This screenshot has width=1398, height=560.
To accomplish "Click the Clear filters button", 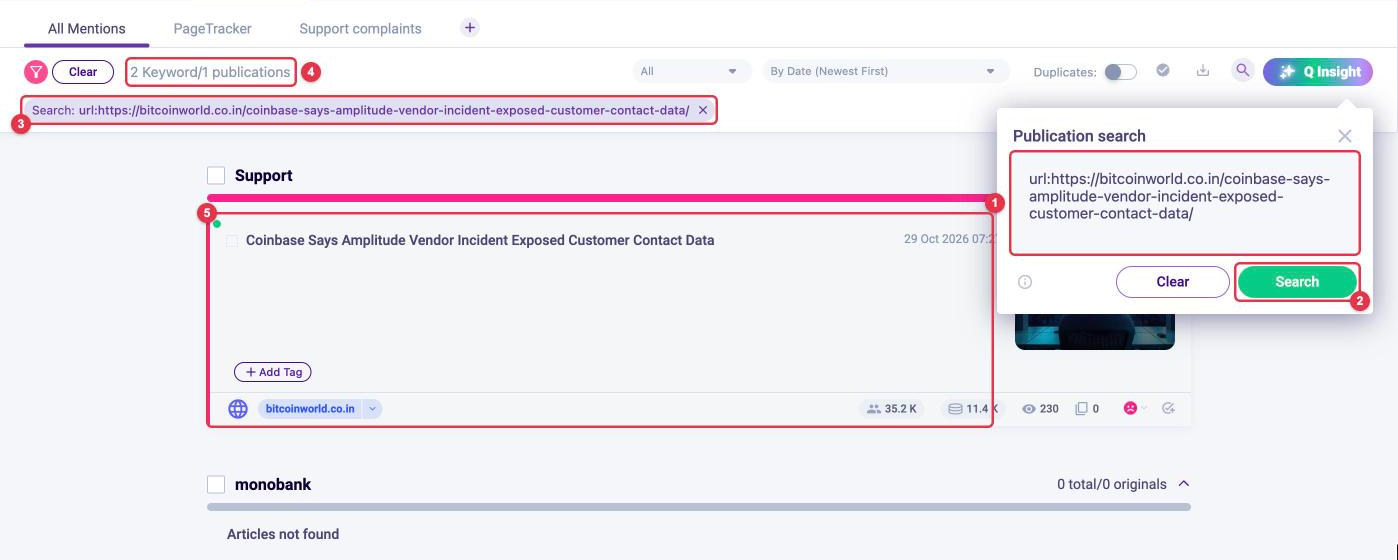I will pos(83,72).
